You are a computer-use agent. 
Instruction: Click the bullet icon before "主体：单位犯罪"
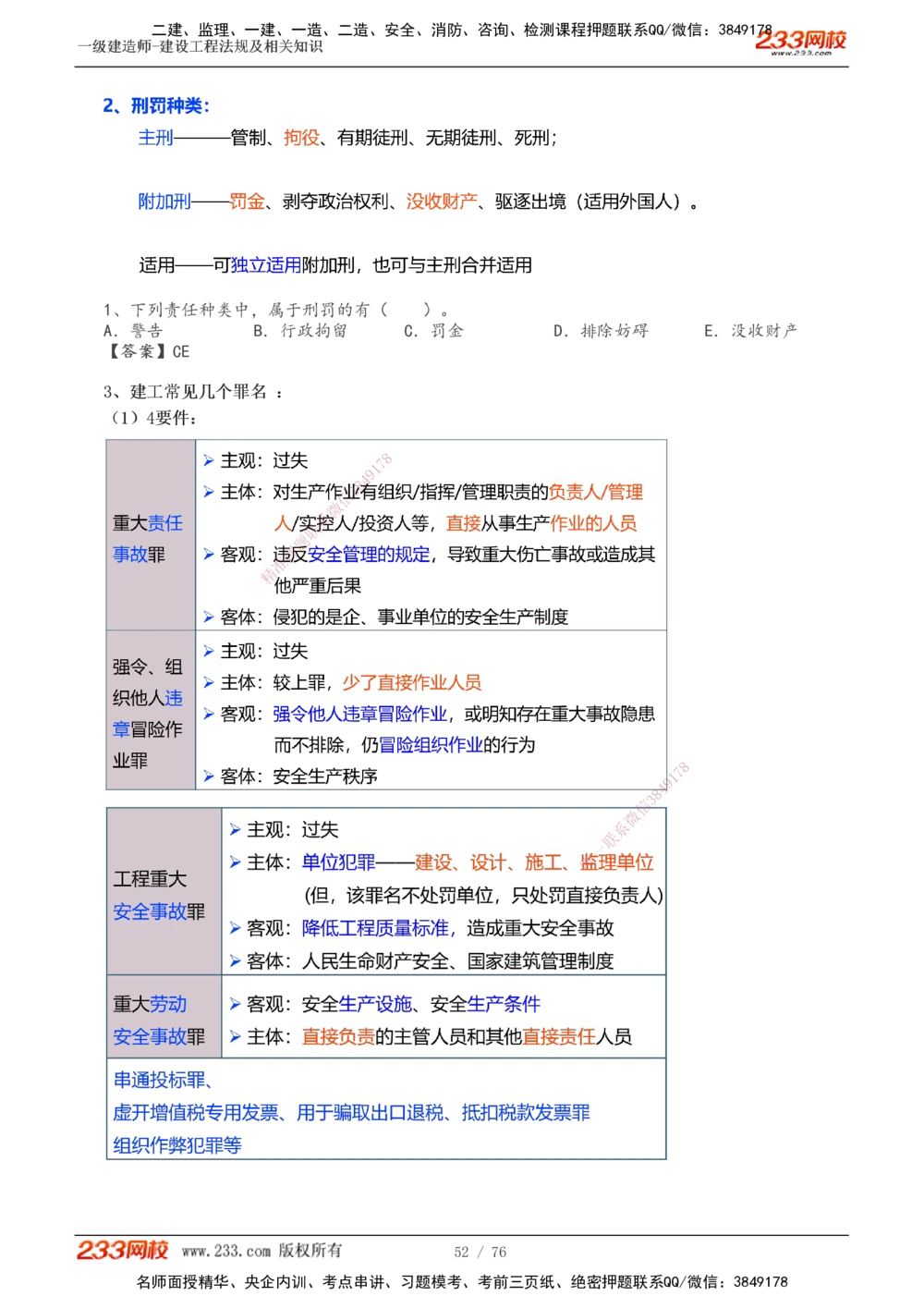237,862
